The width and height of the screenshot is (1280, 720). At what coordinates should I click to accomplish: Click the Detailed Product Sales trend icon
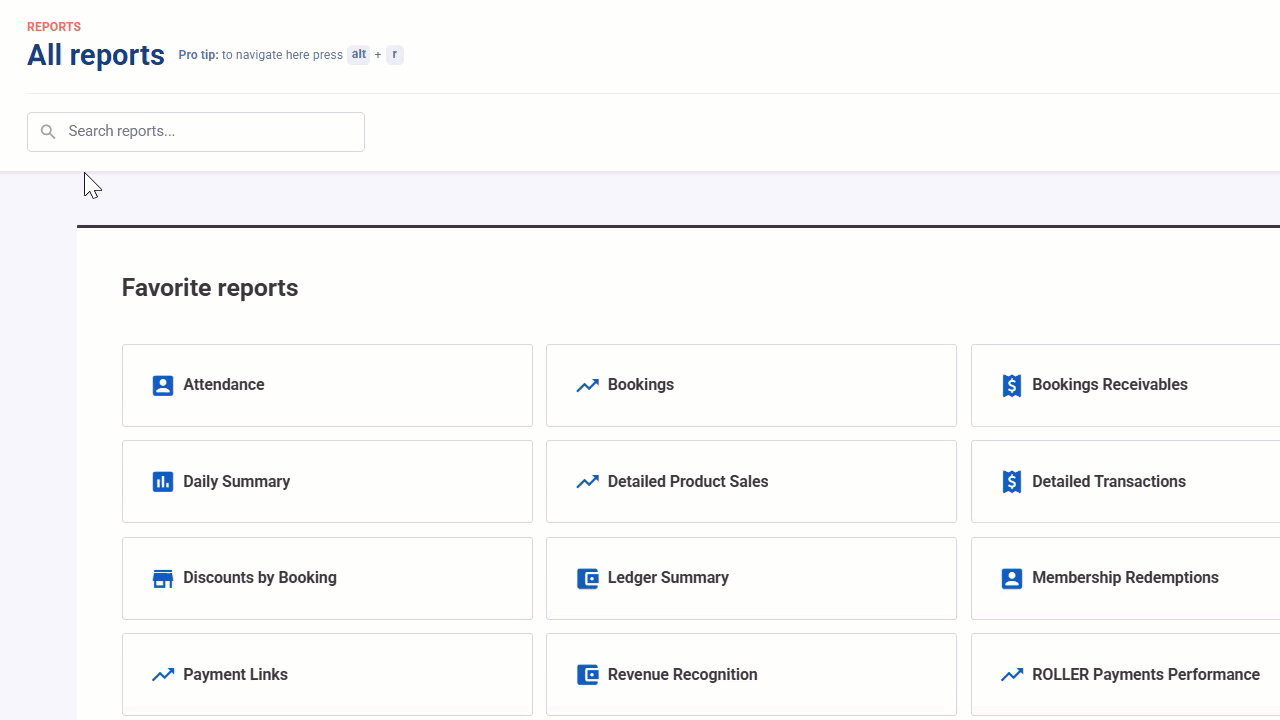point(587,482)
